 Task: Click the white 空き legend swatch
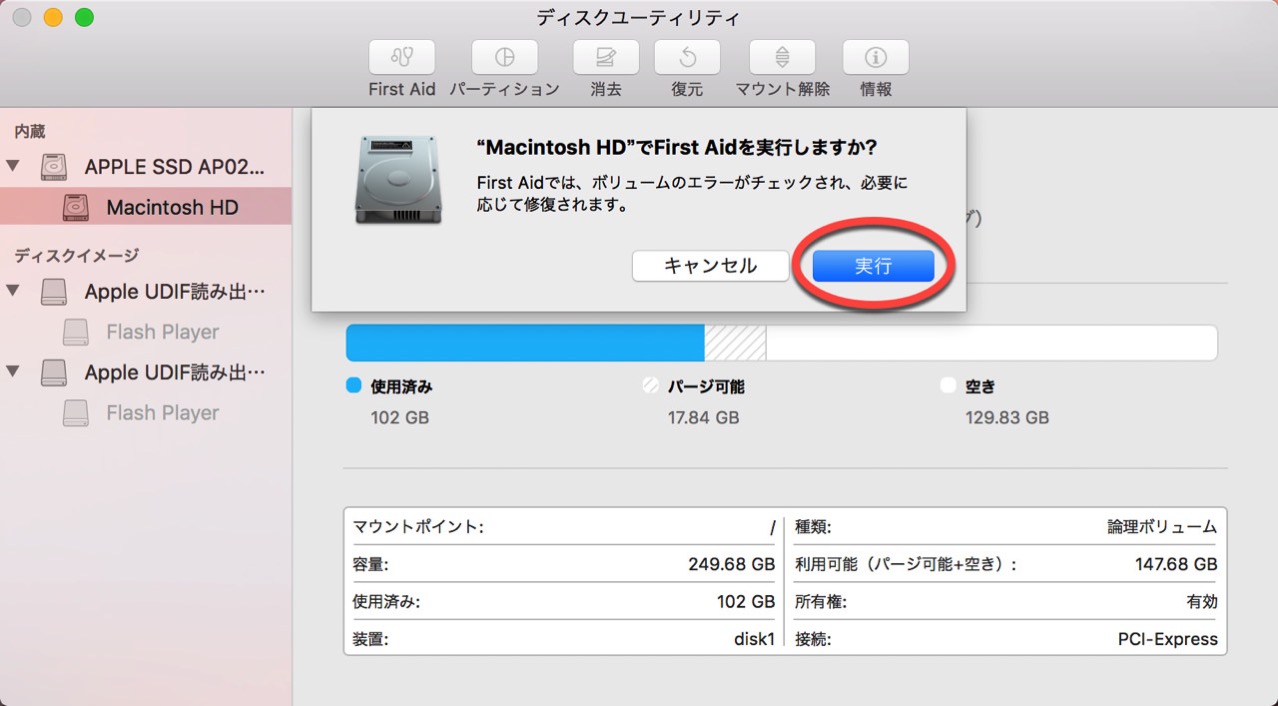point(948,385)
